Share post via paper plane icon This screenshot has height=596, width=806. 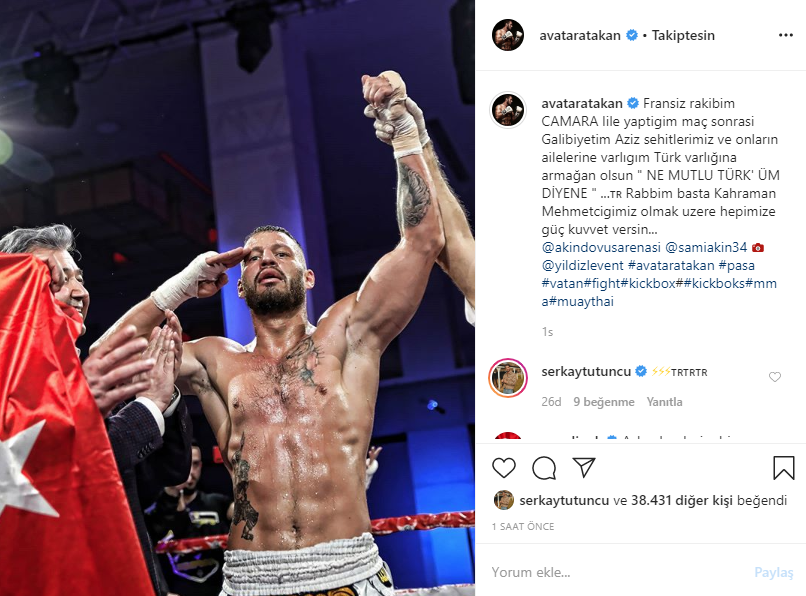pos(584,467)
